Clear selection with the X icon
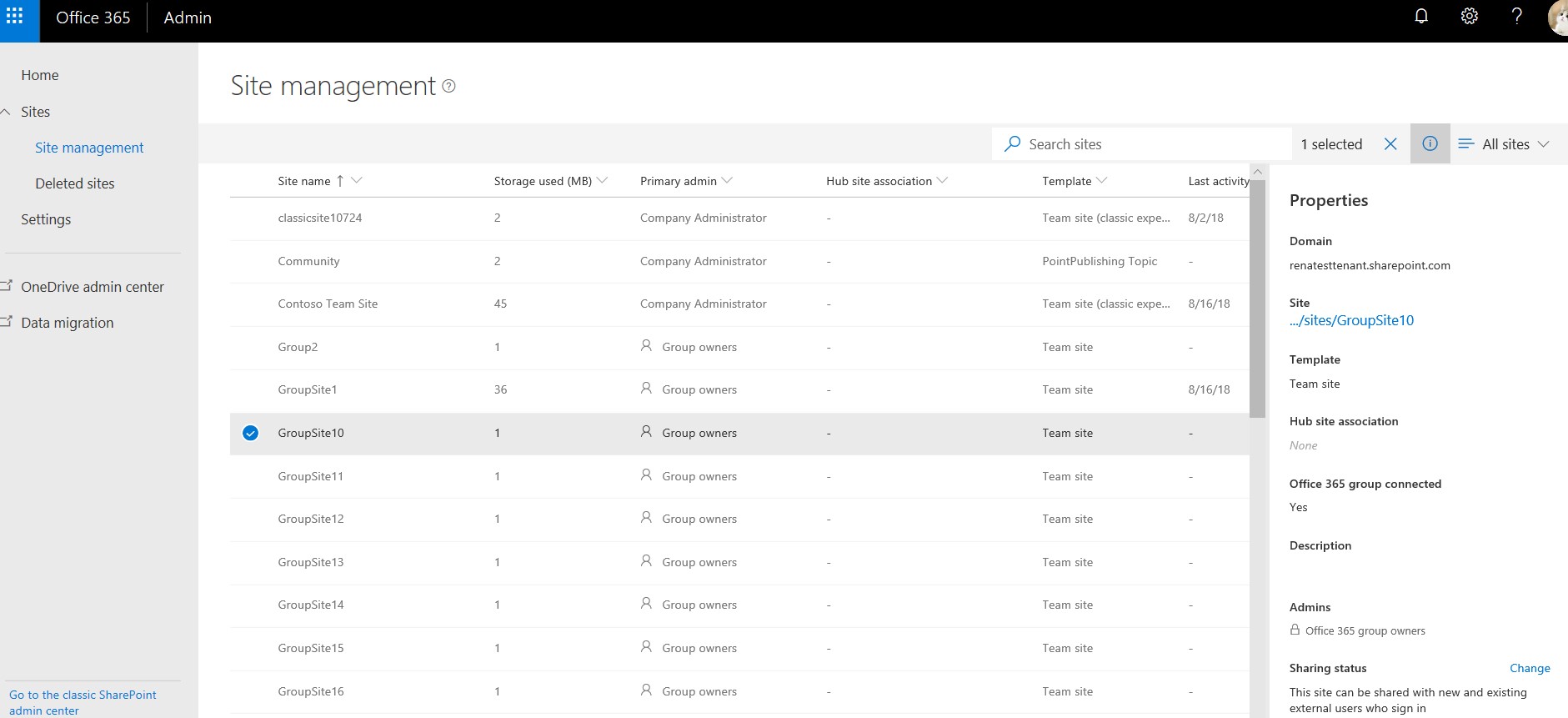The height and width of the screenshot is (718, 1568). (x=1390, y=144)
